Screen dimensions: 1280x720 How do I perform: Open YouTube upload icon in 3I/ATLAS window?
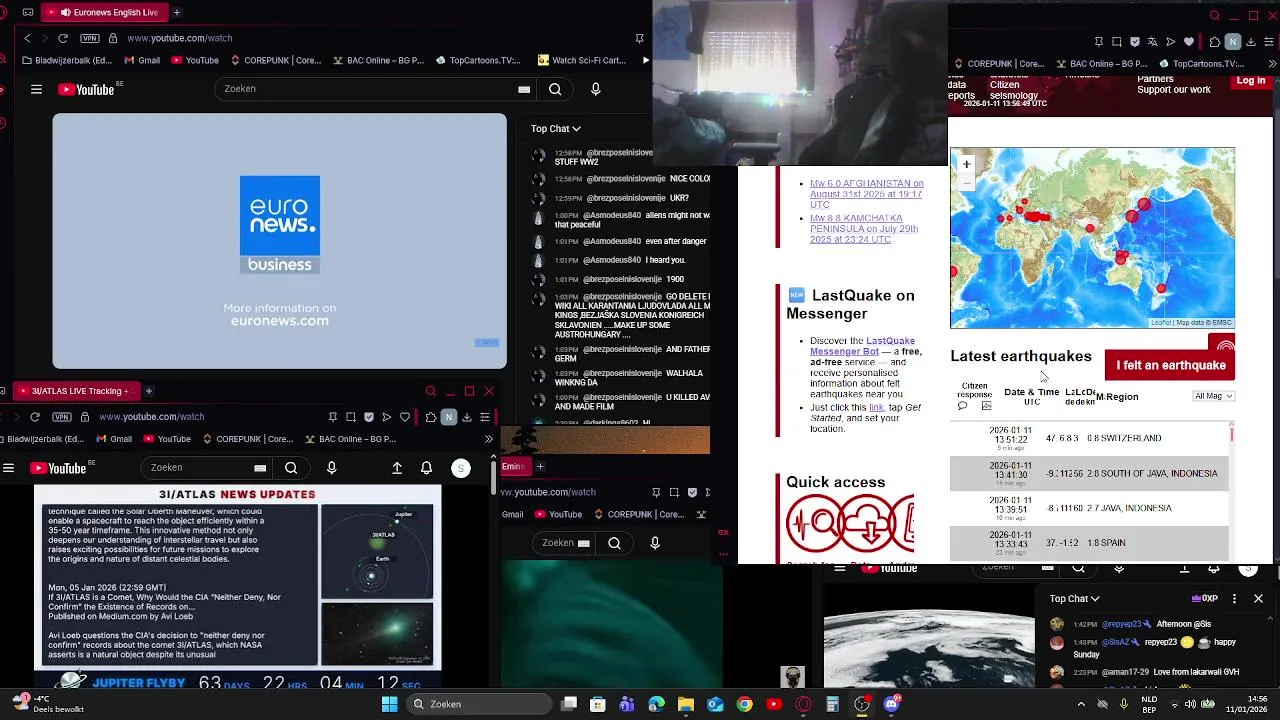click(x=397, y=468)
